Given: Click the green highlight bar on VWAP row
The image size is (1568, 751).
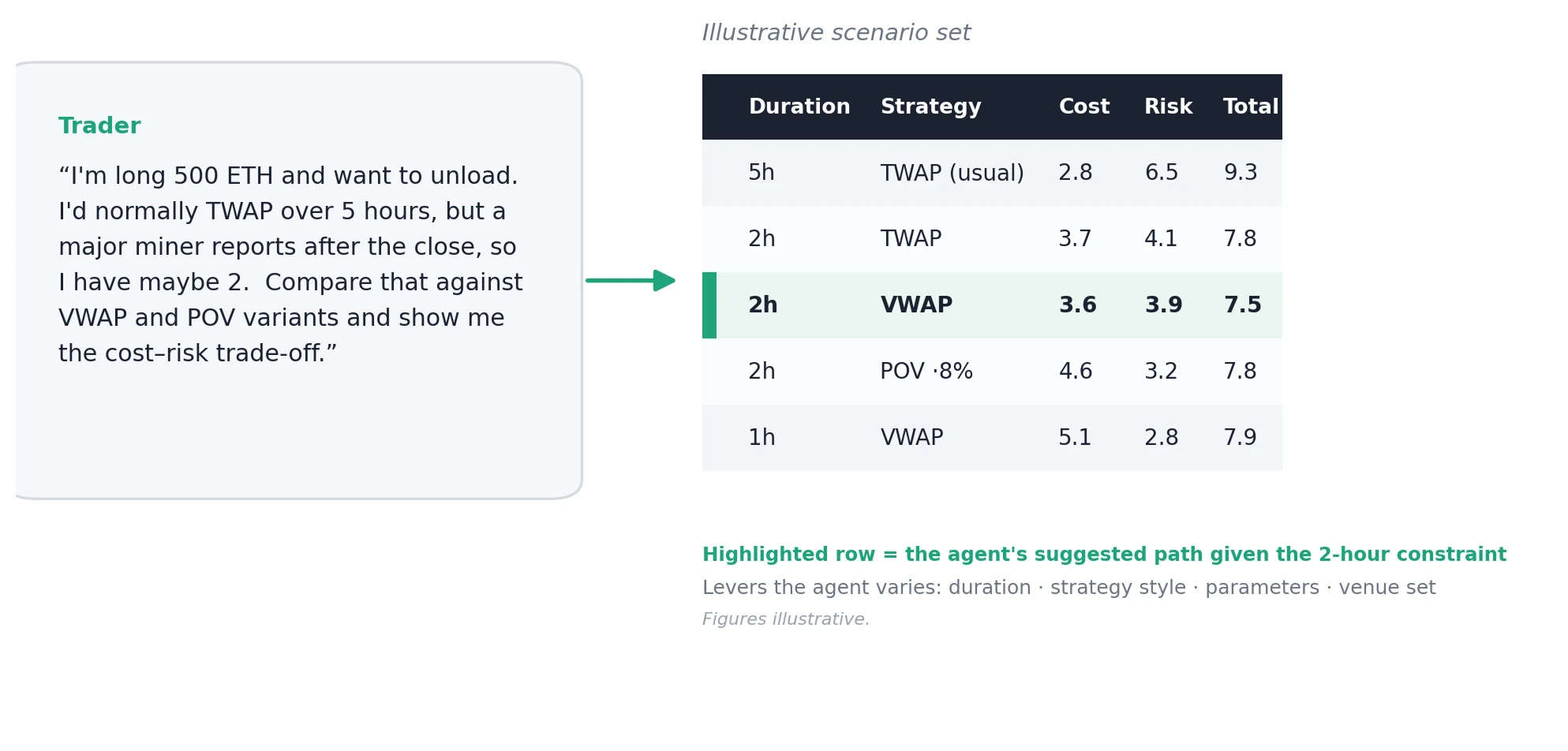Looking at the screenshot, I should pyautogui.click(x=709, y=305).
